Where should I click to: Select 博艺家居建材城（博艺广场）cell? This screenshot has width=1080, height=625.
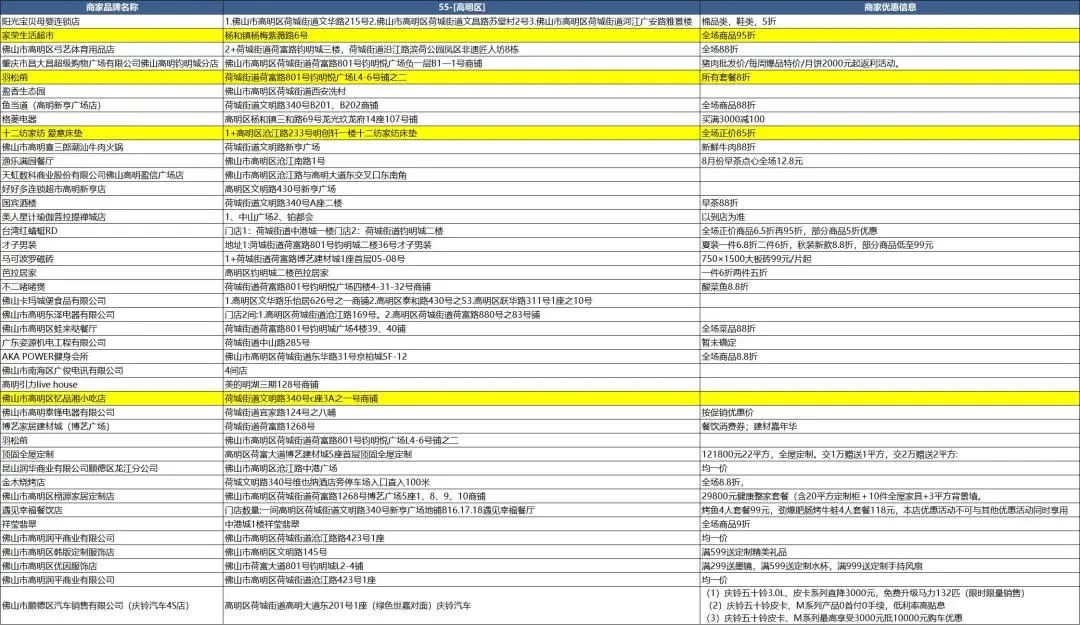pyautogui.click(x=112, y=427)
